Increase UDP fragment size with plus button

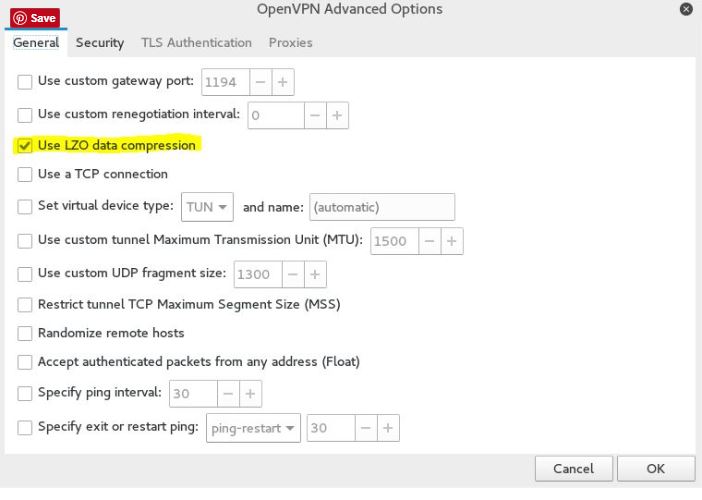coord(315,274)
